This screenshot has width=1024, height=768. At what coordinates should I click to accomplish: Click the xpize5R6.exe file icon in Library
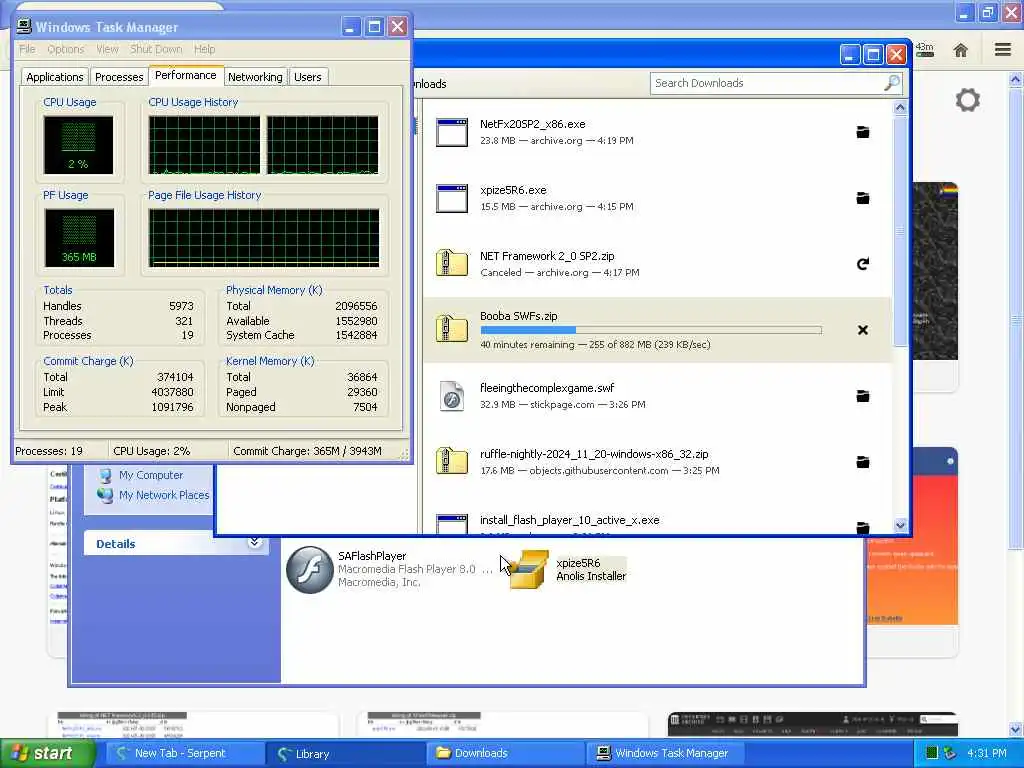pyautogui.click(x=452, y=198)
